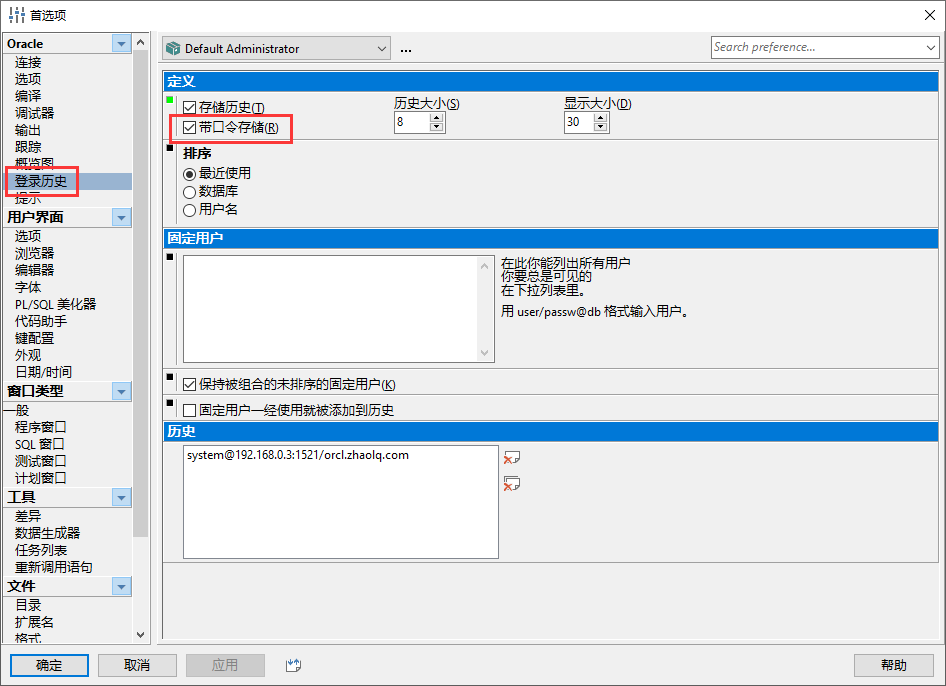Click the green marker beside 存储历史
This screenshot has width=946, height=686.
coord(170,100)
